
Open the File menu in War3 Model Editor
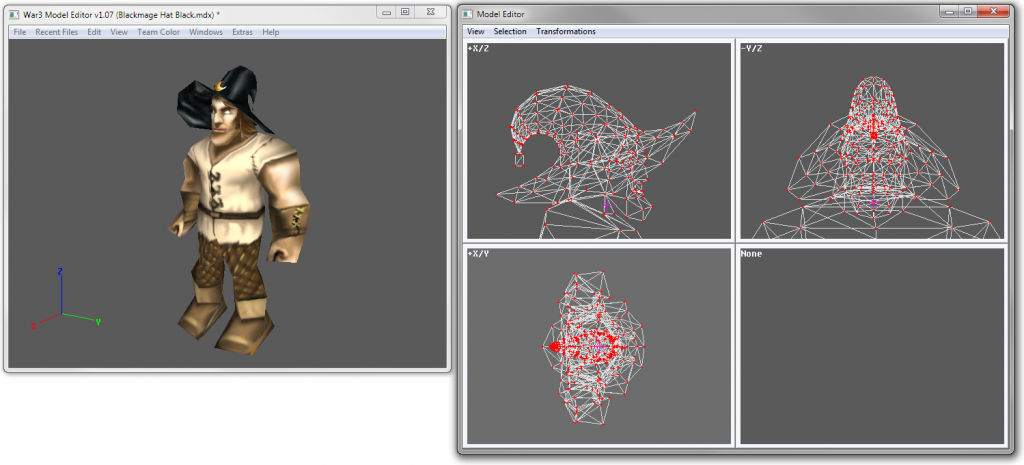pos(20,32)
